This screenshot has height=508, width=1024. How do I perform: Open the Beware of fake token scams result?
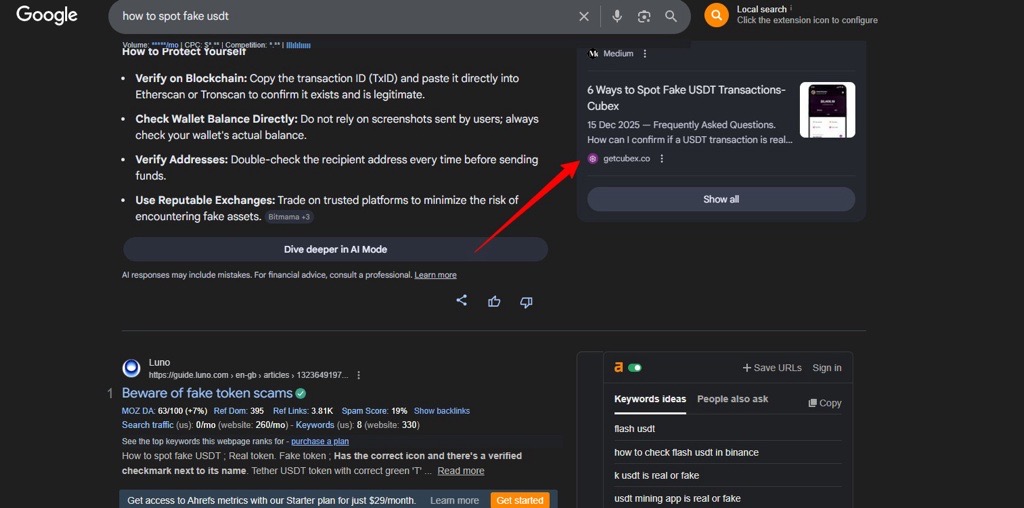[x=207, y=393]
